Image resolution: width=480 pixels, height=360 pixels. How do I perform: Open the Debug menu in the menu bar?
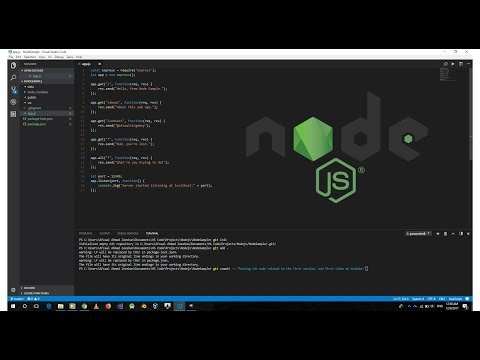point(59,57)
